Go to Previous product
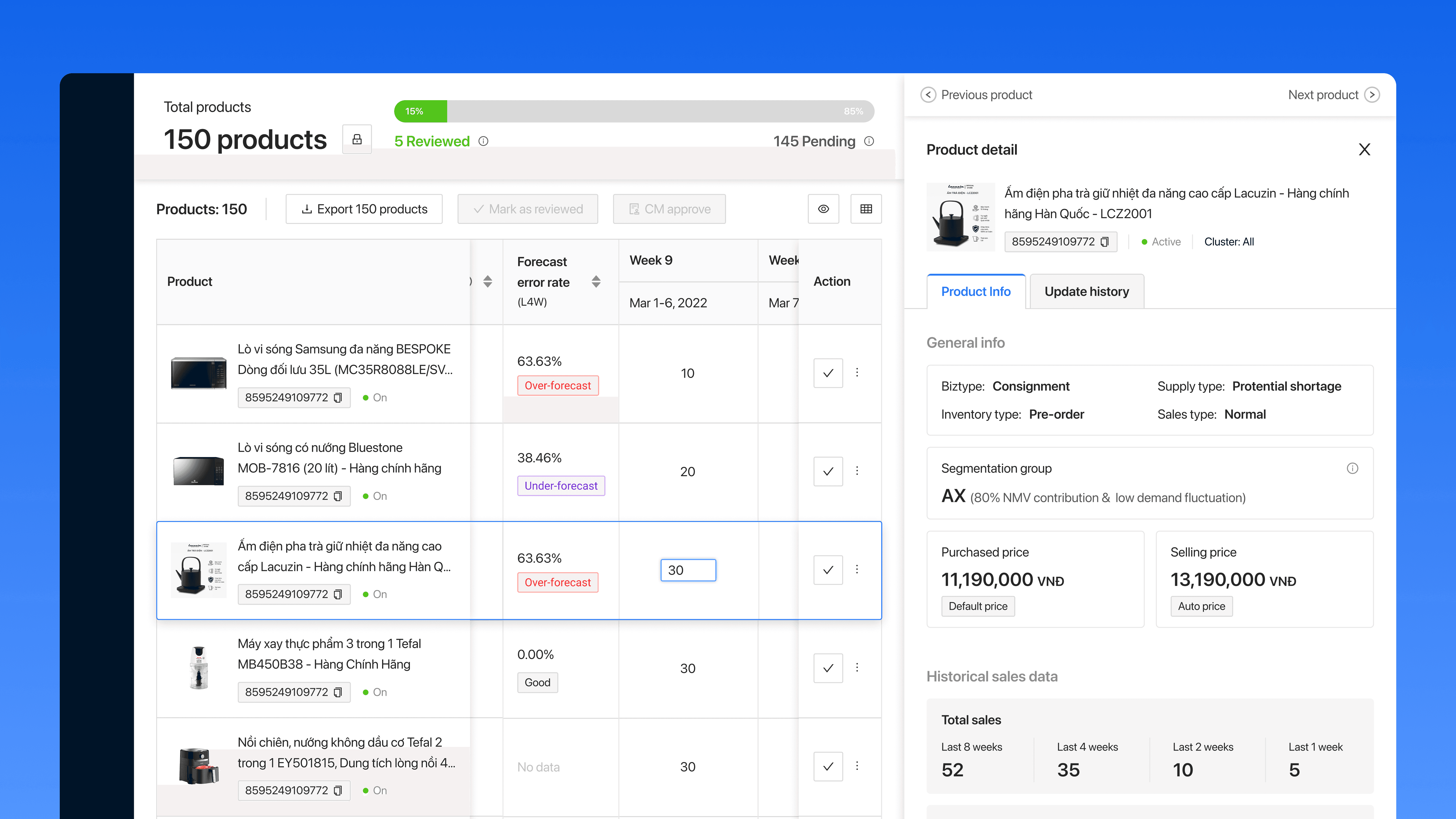This screenshot has height=819, width=1456. [976, 95]
